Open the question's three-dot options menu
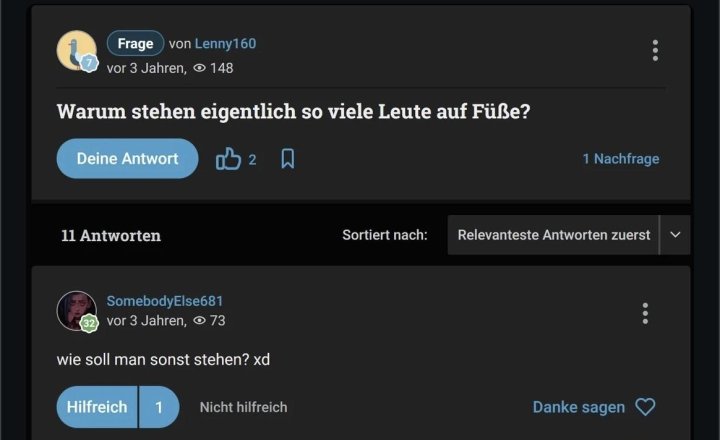This screenshot has height=440, width=720. (655, 50)
